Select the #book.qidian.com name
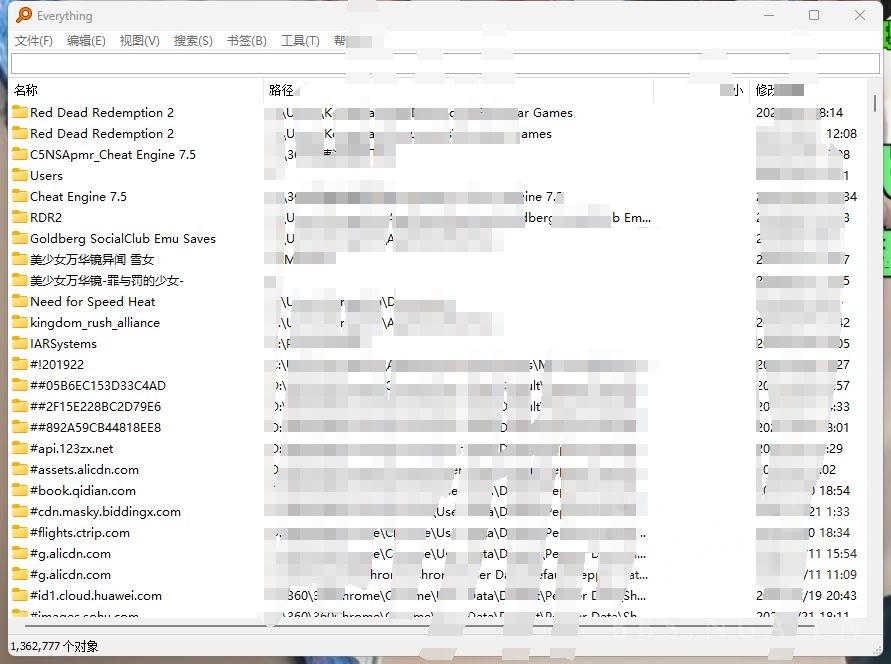The height and width of the screenshot is (664, 891). click(x=83, y=491)
